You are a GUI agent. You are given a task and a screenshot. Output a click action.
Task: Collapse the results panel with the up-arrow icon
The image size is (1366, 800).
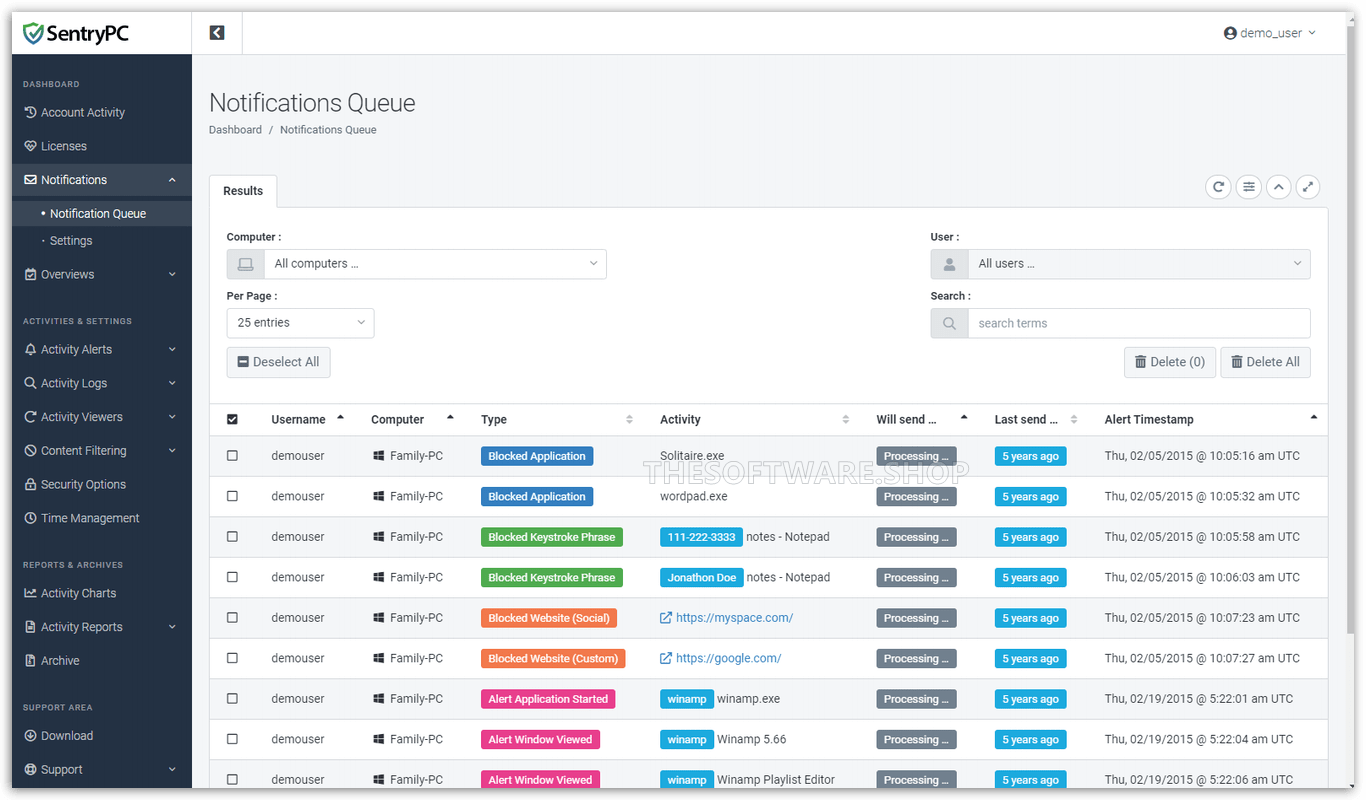[1279, 187]
